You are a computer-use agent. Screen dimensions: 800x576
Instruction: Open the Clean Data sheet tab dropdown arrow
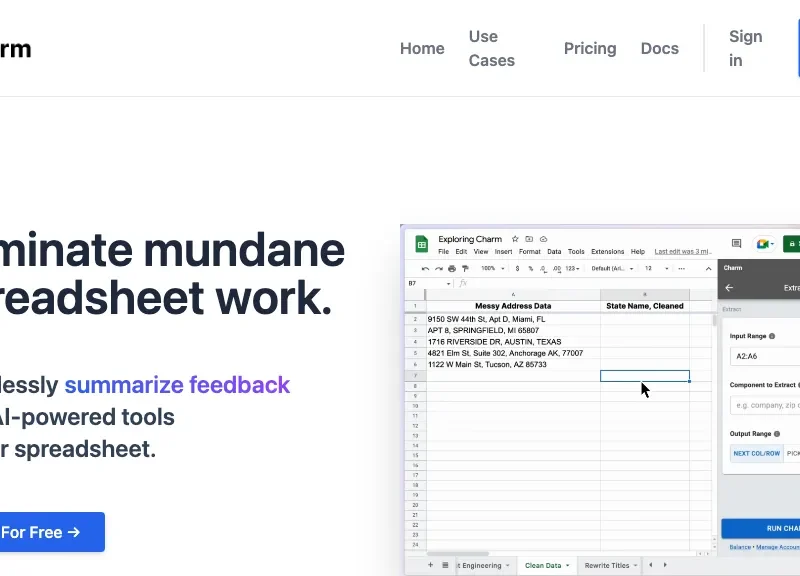[x=567, y=566]
